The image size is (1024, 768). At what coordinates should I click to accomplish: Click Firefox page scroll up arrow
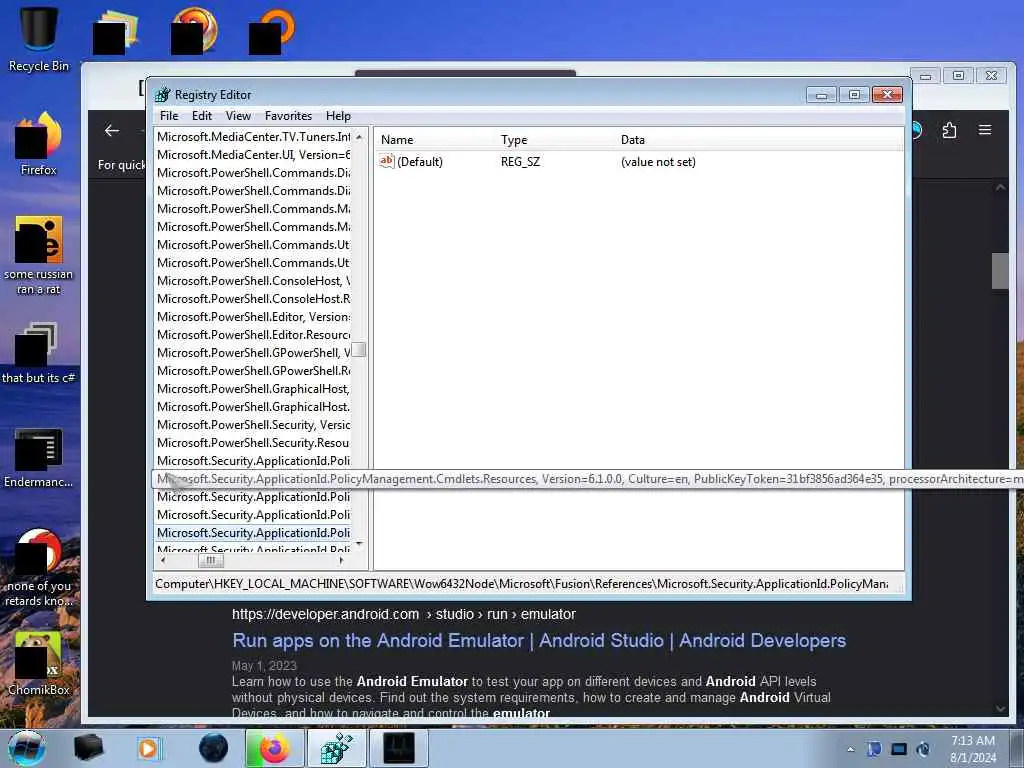pos(1000,187)
